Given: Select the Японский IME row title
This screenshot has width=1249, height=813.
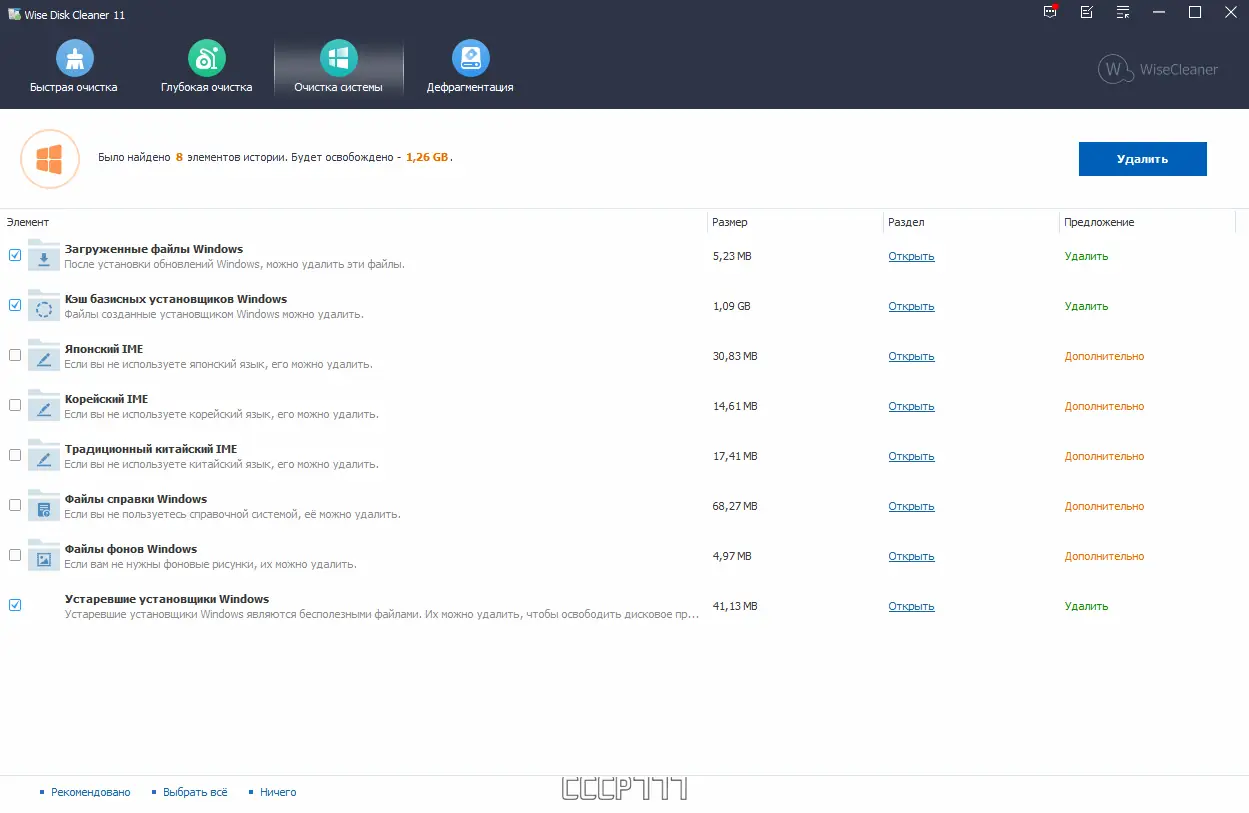Looking at the screenshot, I should tap(104, 349).
